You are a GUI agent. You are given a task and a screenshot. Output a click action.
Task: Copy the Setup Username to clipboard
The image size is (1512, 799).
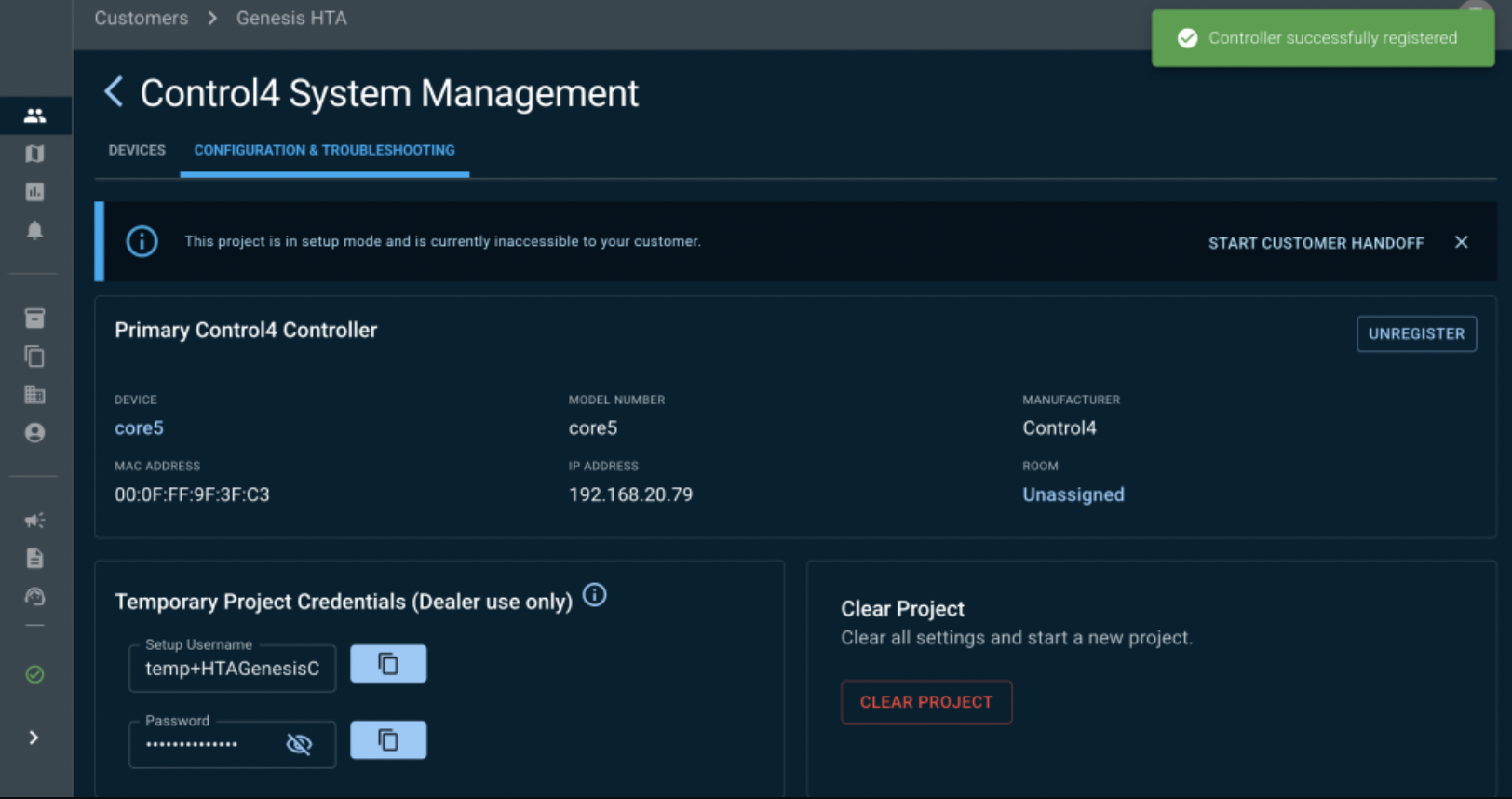point(388,664)
